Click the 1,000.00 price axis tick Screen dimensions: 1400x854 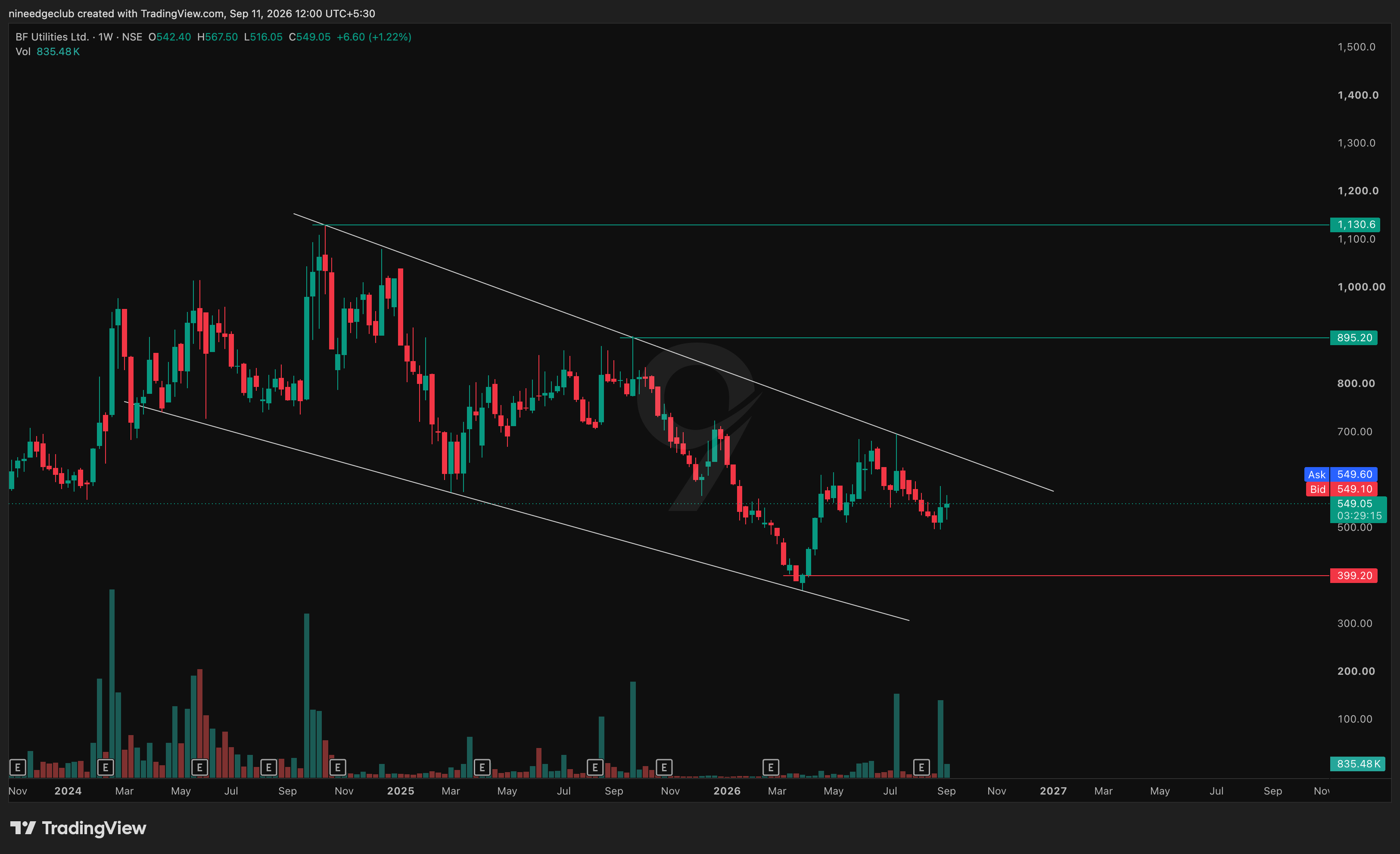(x=1361, y=287)
